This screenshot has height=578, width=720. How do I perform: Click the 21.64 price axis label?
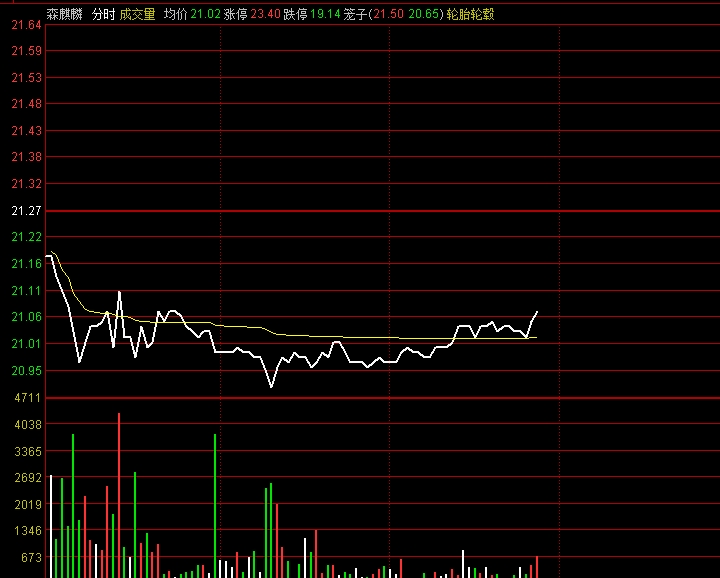coord(26,25)
